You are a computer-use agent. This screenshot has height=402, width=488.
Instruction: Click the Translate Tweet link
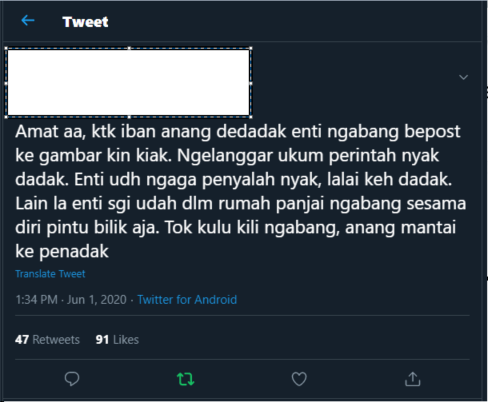pos(50,274)
